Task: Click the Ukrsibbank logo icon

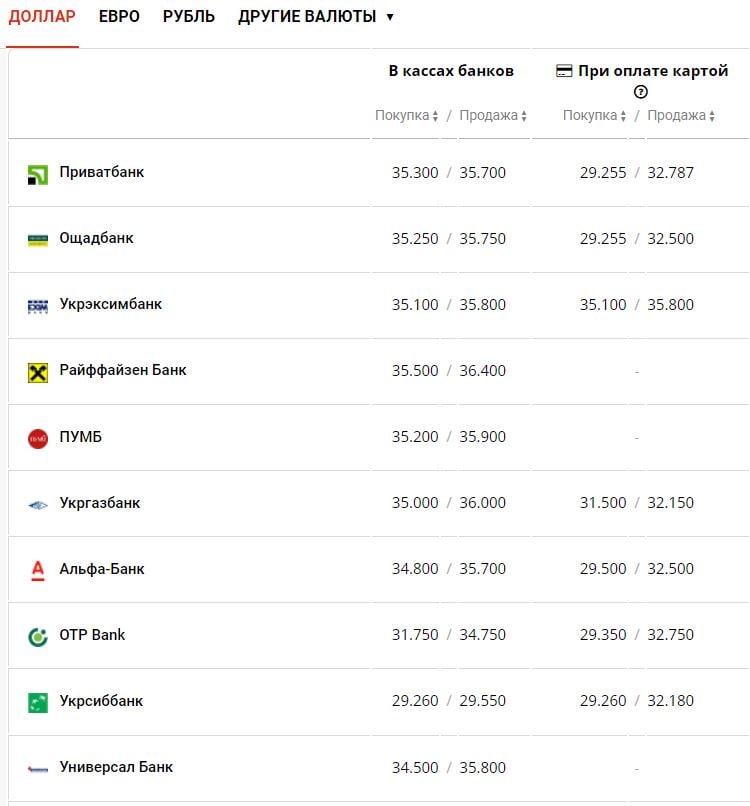Action: [x=38, y=702]
